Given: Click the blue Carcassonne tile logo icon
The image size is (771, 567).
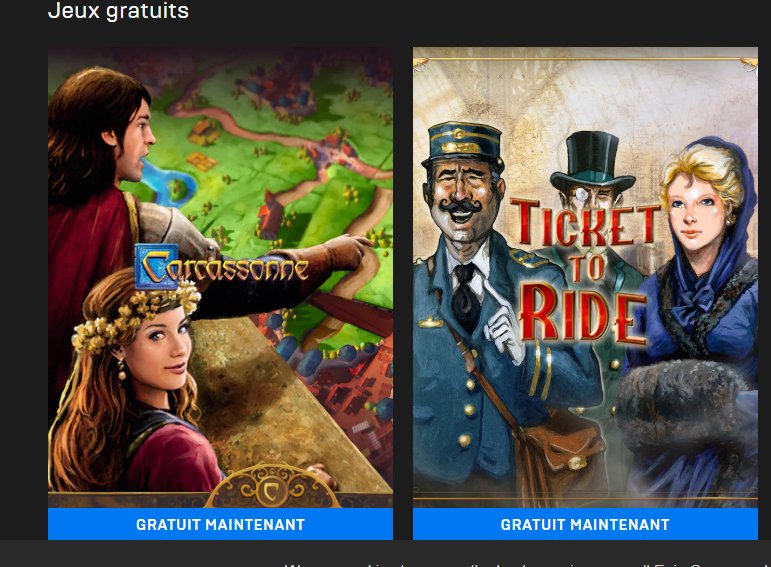Looking at the screenshot, I should click(x=156, y=266).
